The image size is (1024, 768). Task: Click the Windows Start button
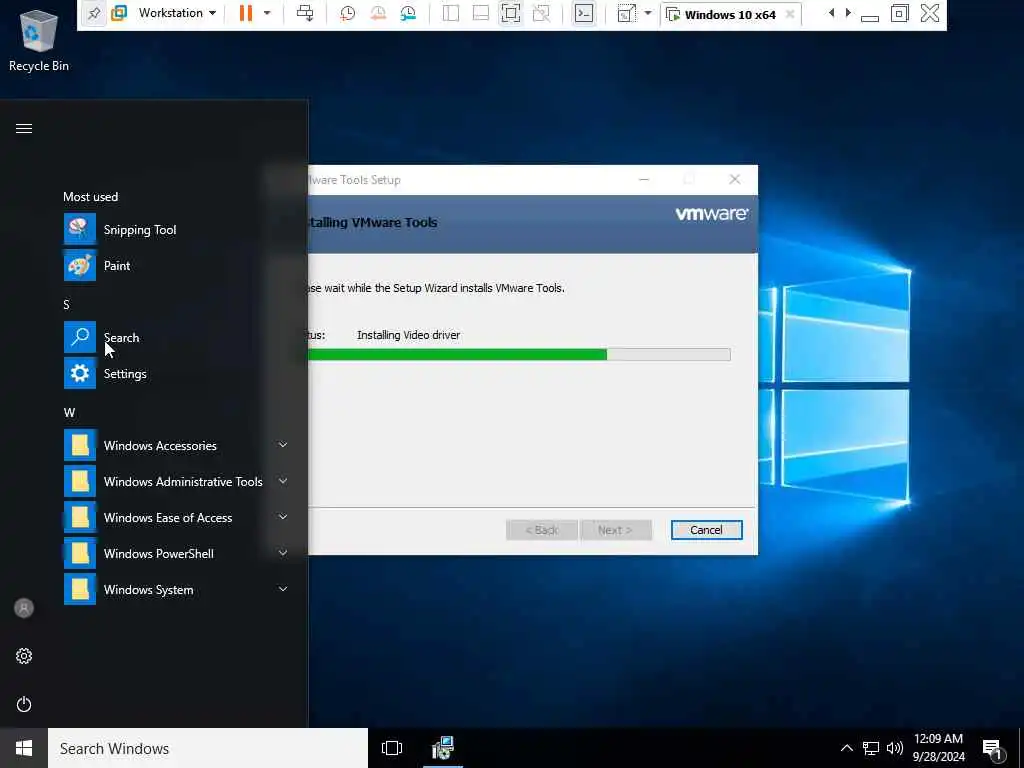click(24, 748)
